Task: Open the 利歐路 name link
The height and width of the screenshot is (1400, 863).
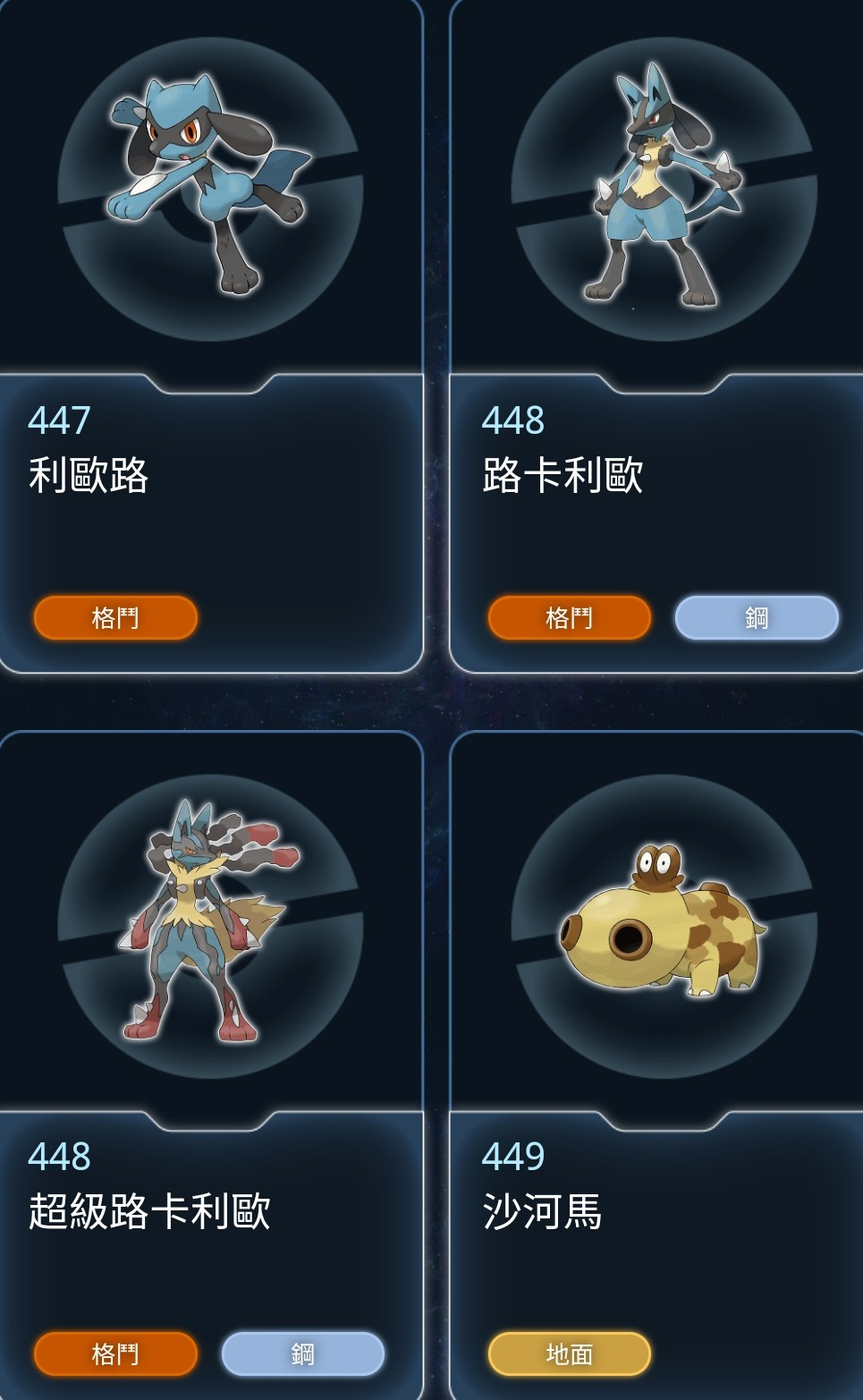Action: 89,475
